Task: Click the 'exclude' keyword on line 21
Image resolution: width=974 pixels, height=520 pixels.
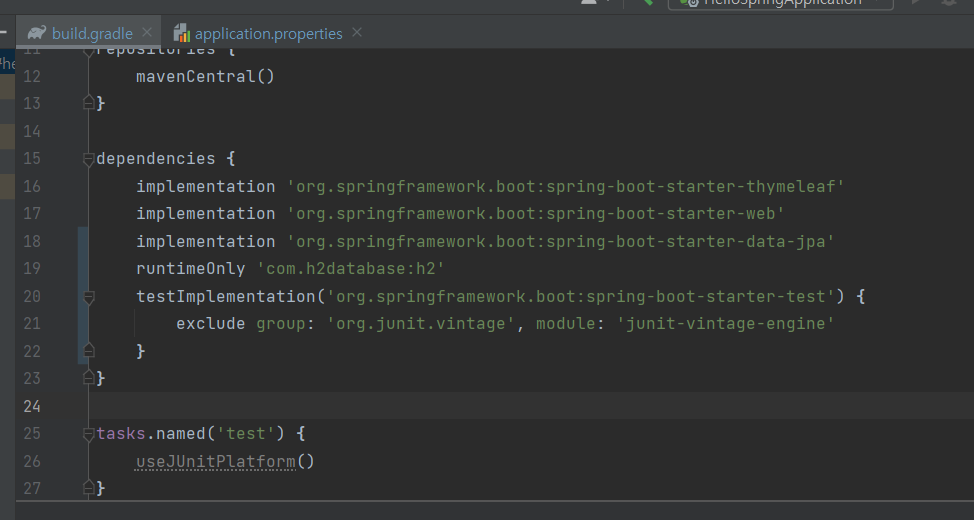Action: coord(211,324)
